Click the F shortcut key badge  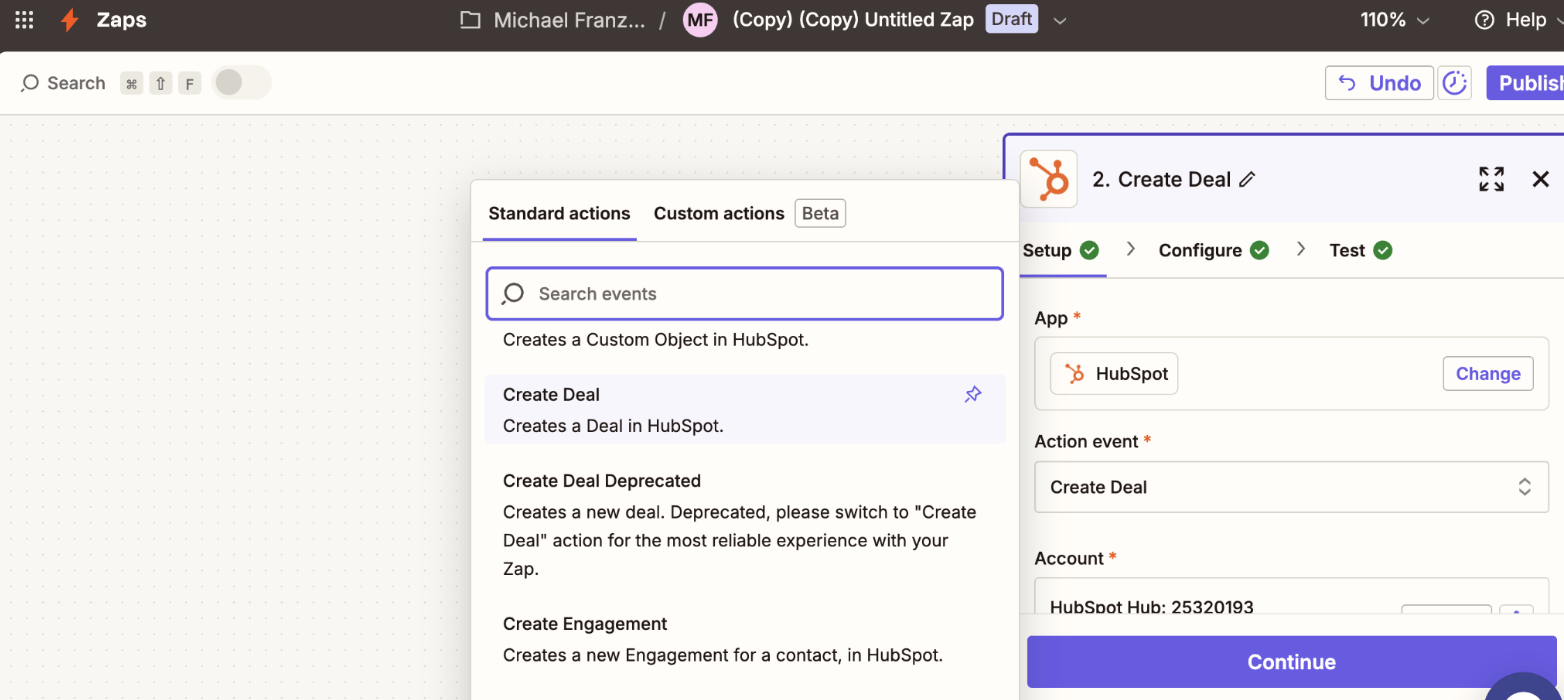click(190, 83)
